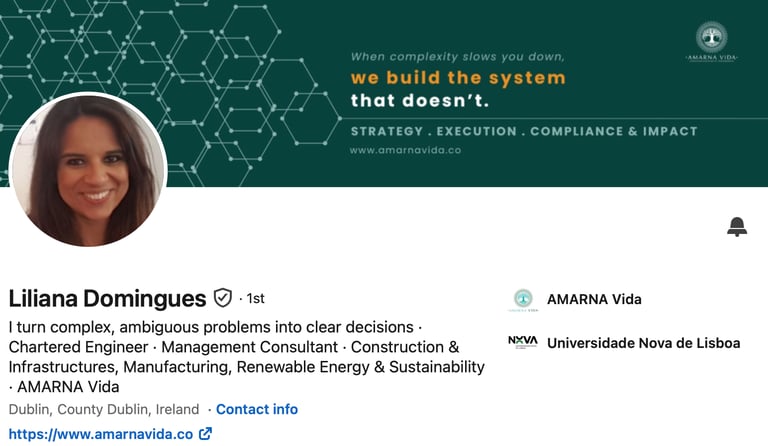Open the circular profile photo

[88, 169]
